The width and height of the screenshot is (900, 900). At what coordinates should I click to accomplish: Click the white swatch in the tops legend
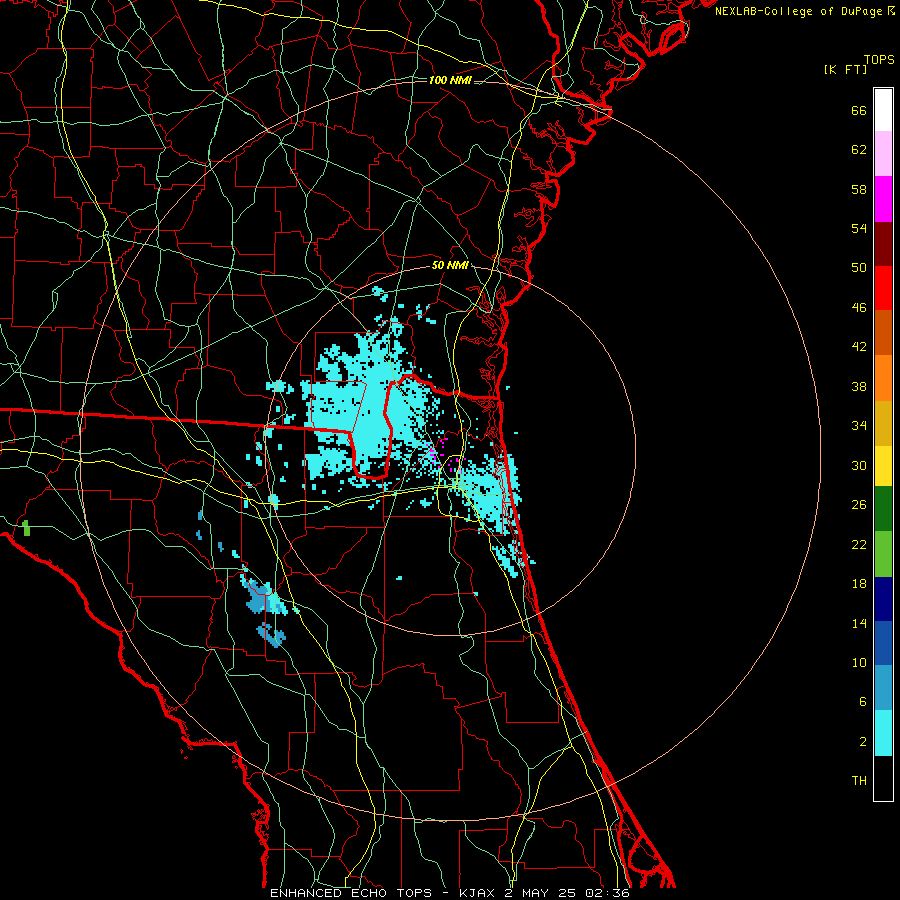[883, 110]
